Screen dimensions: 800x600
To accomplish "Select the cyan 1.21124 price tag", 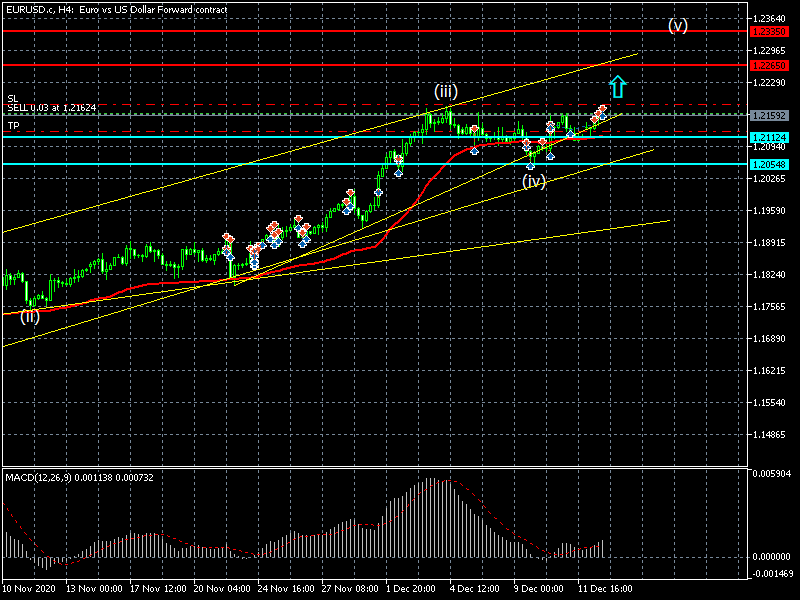I will [769, 138].
